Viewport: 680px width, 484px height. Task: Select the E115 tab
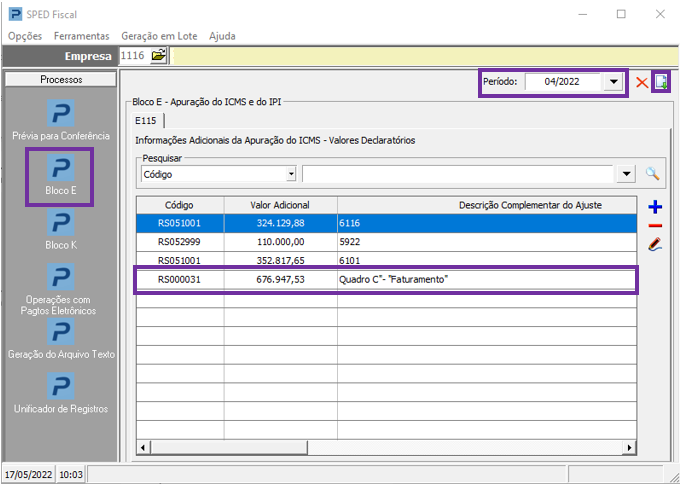(146, 121)
